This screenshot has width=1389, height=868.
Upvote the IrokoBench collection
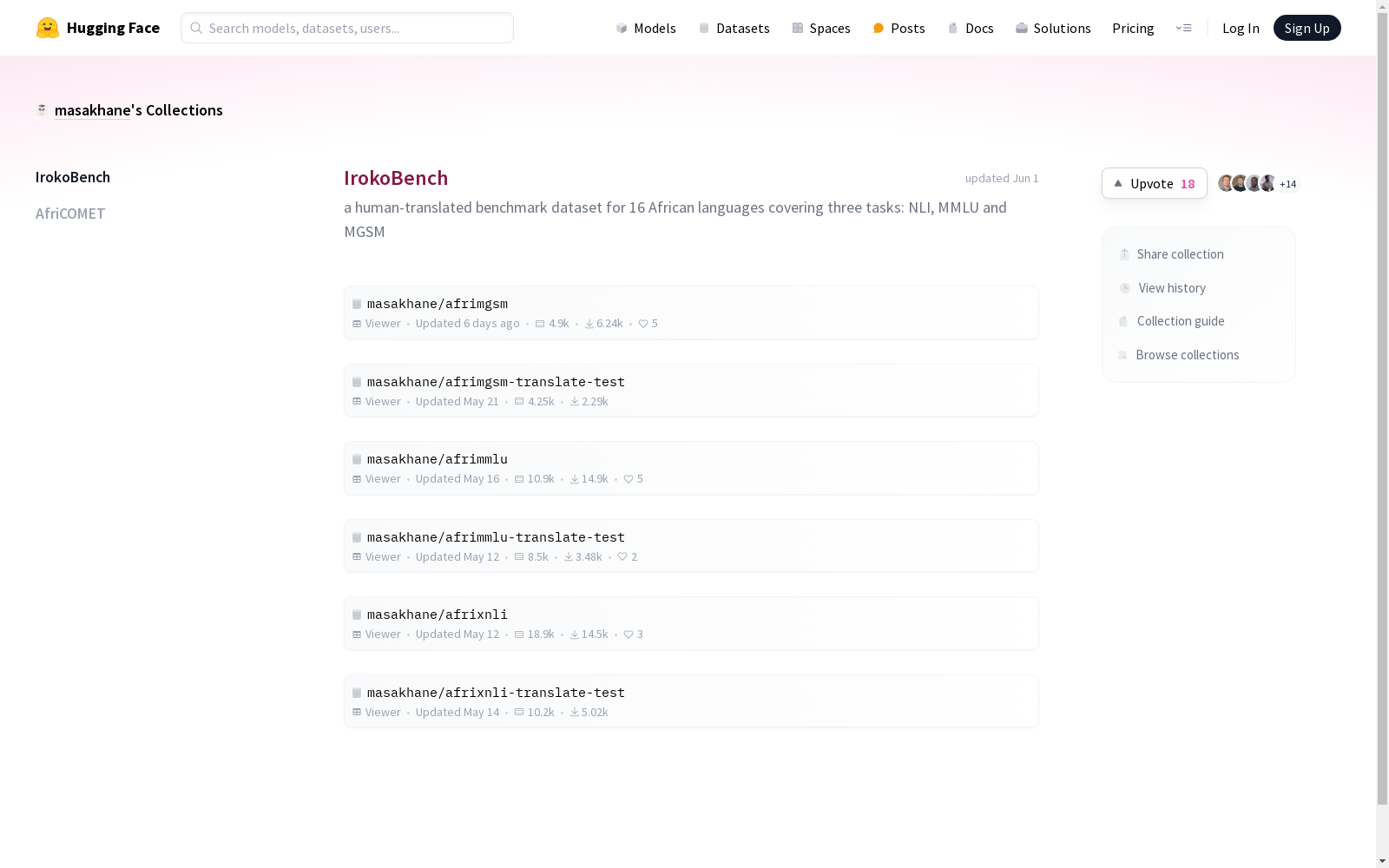coord(1155,183)
